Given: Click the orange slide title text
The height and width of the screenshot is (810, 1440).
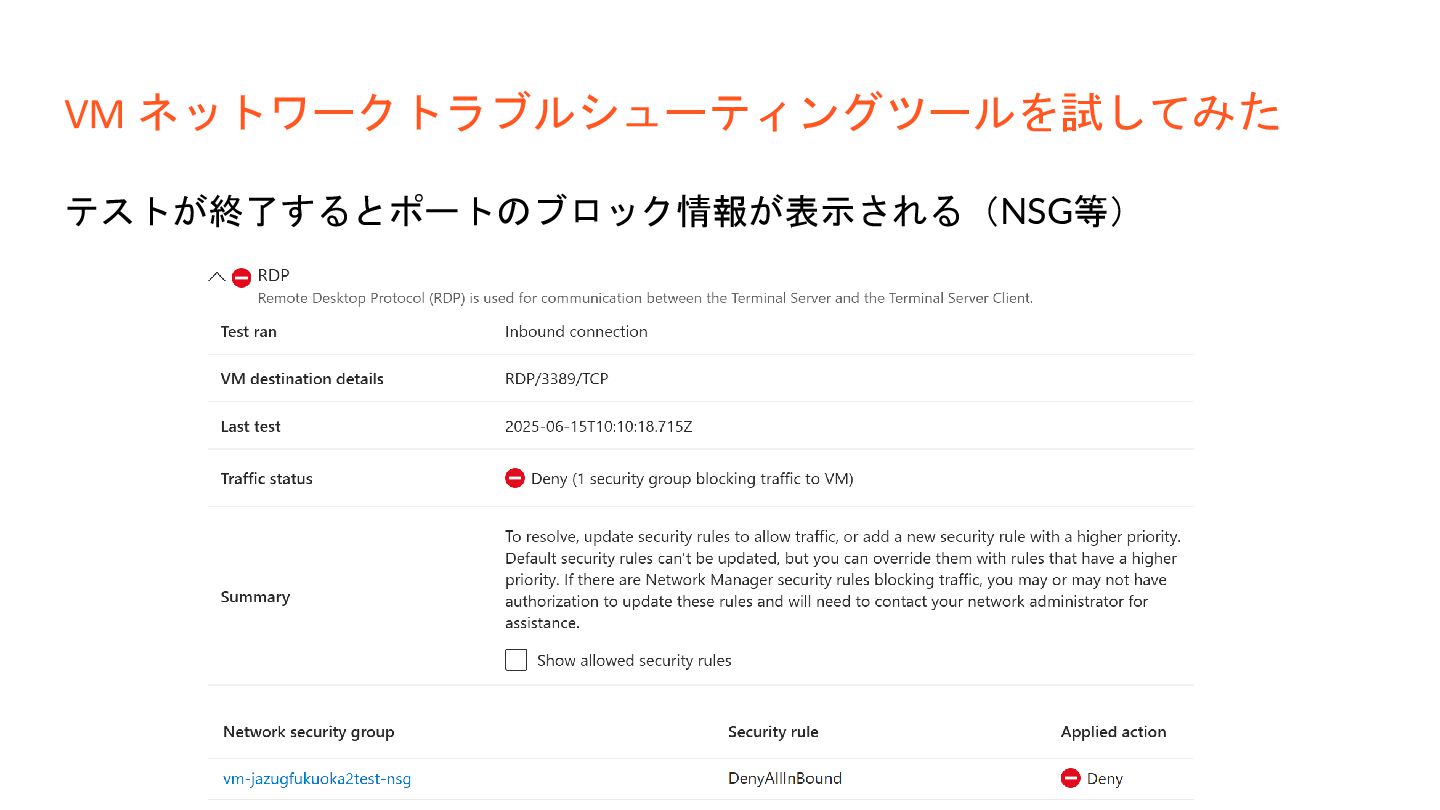Looking at the screenshot, I should (673, 114).
